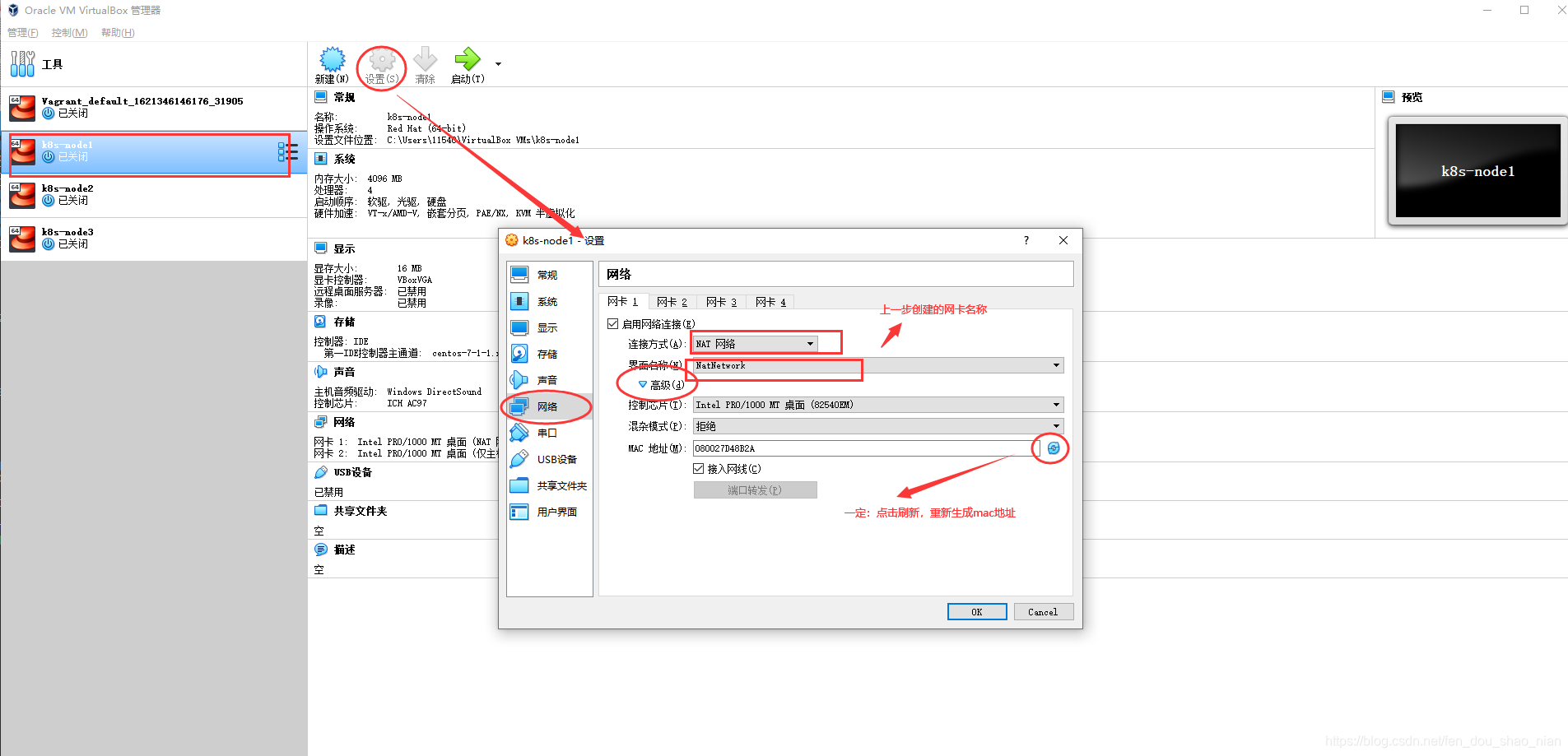Screen dimensions: 1568x756
Task: Refresh to generate a new MAC address
Action: click(1054, 448)
